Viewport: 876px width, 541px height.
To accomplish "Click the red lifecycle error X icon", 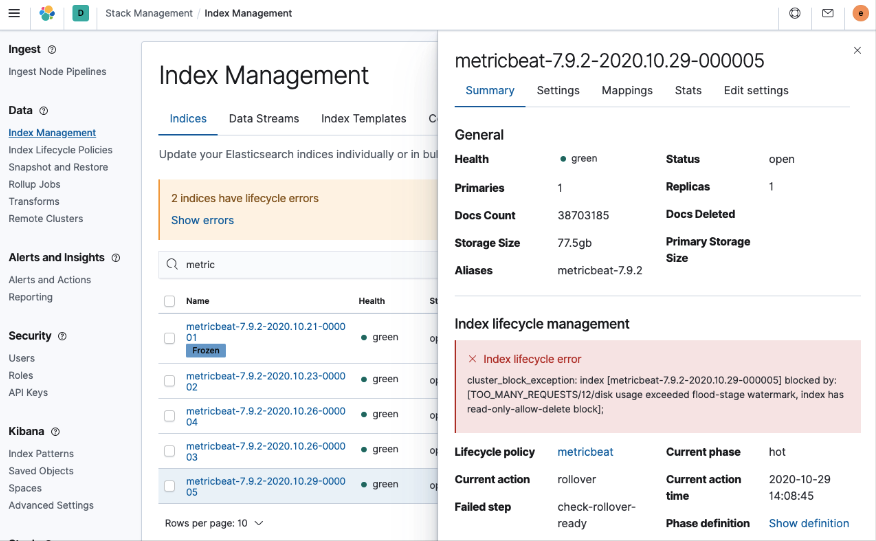I will tap(473, 359).
